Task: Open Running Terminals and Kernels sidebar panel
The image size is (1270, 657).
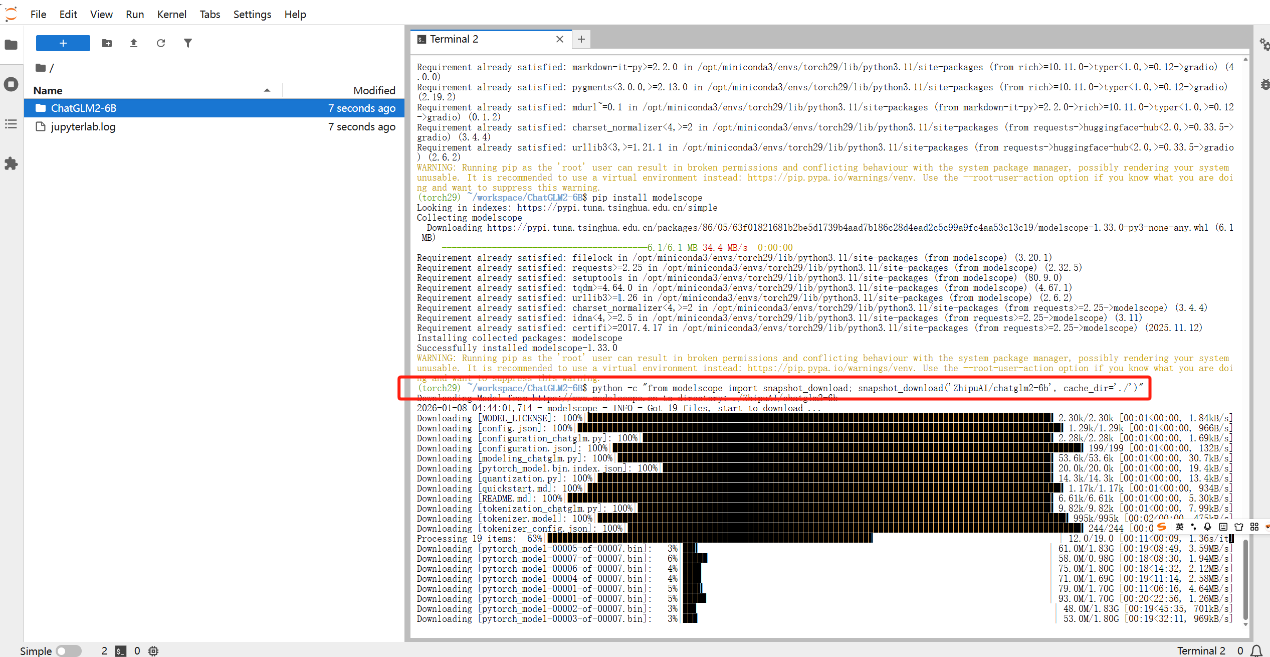Action: [x=11, y=84]
